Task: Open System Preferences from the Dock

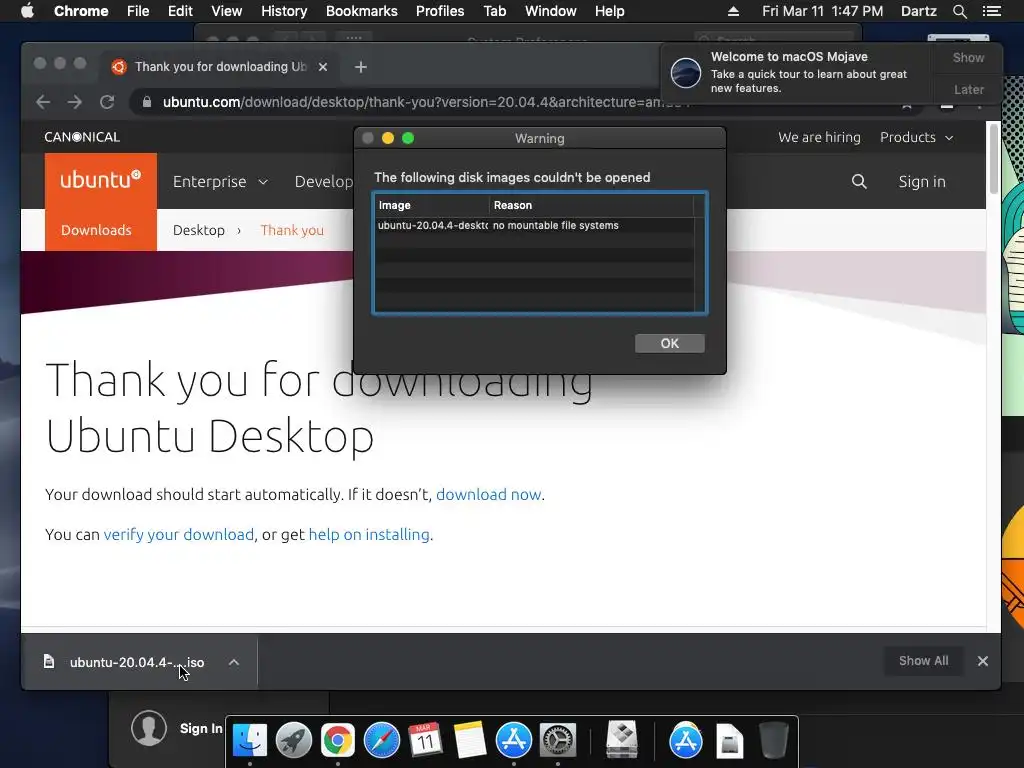Action: (x=558, y=740)
